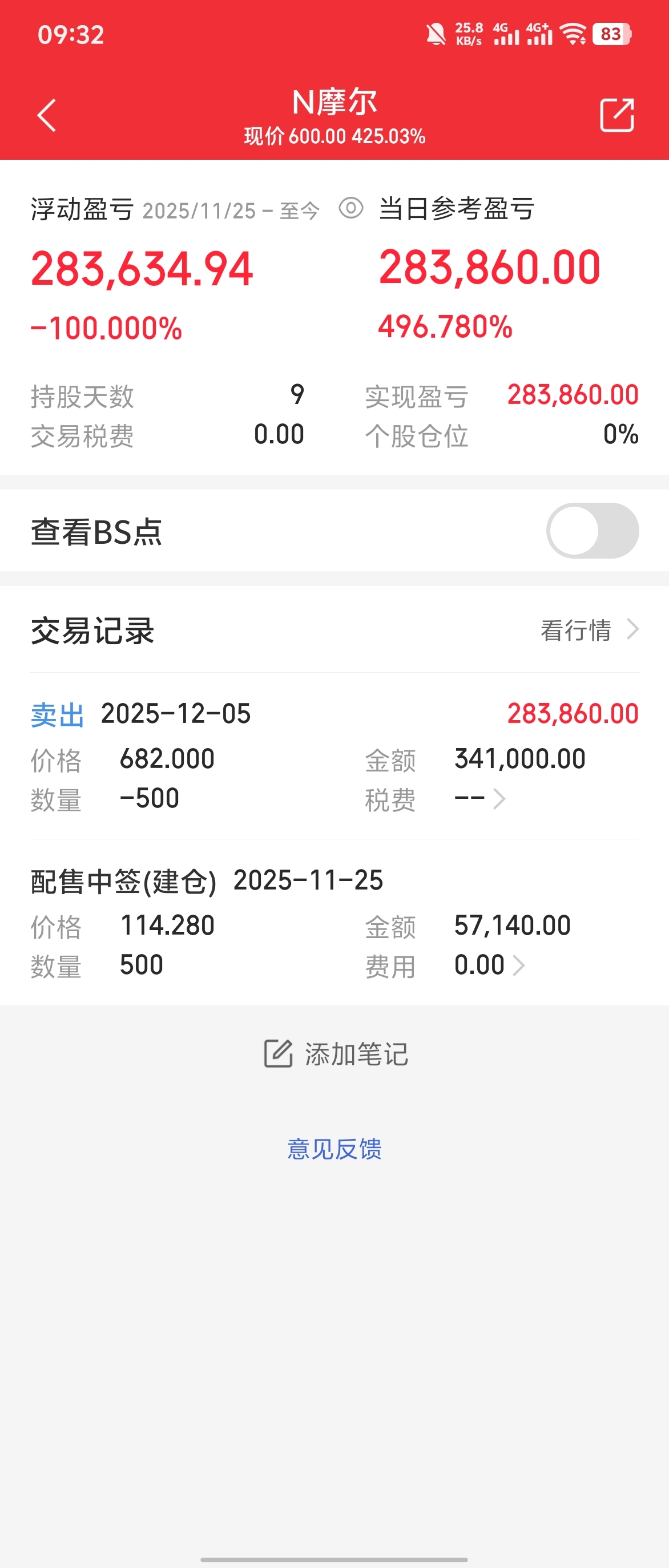This screenshot has height=1568, width=669.
Task: Tap the share icon in header
Action: pyautogui.click(x=616, y=115)
